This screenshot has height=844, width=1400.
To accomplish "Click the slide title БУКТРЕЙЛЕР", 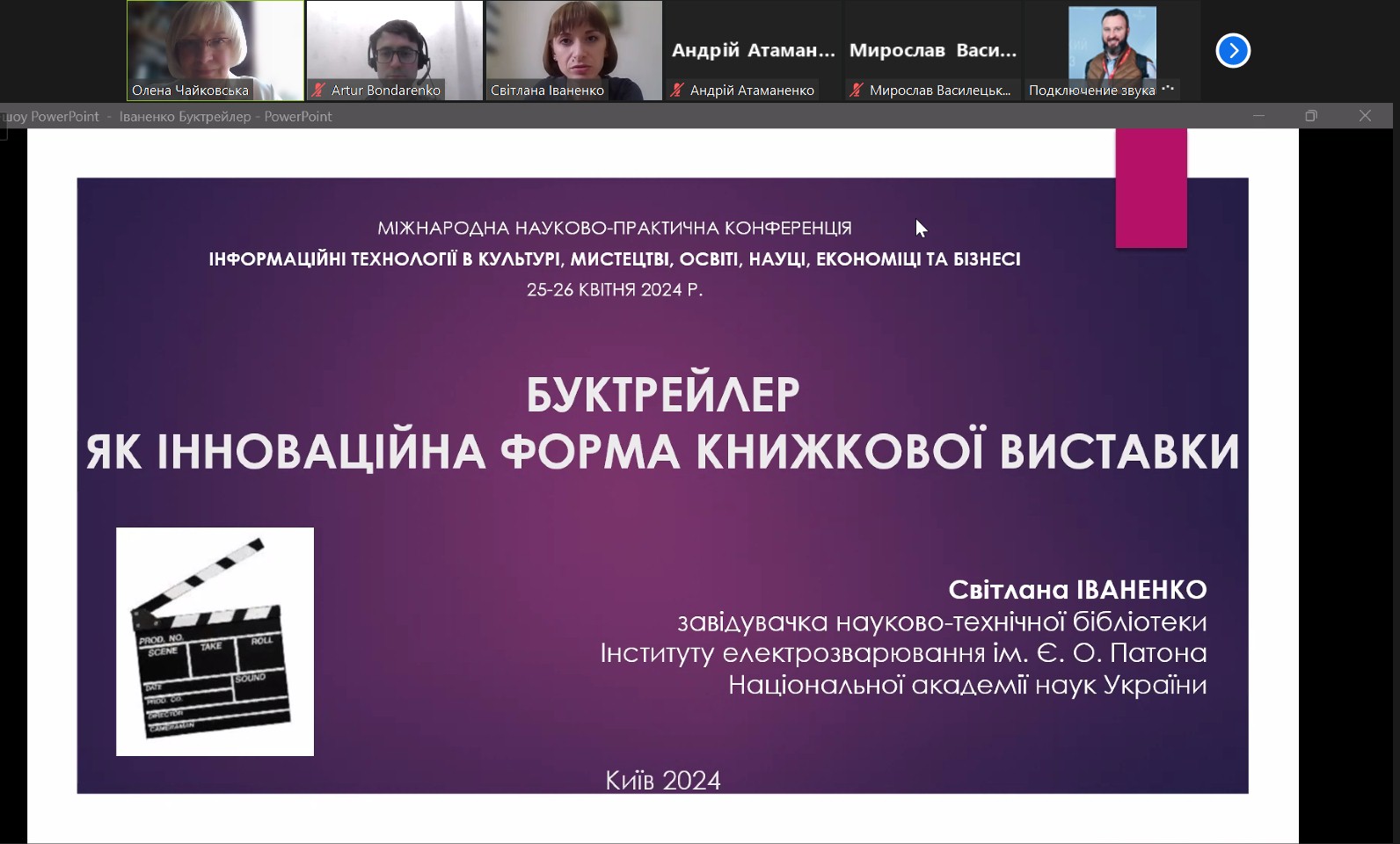I will 662,395.
